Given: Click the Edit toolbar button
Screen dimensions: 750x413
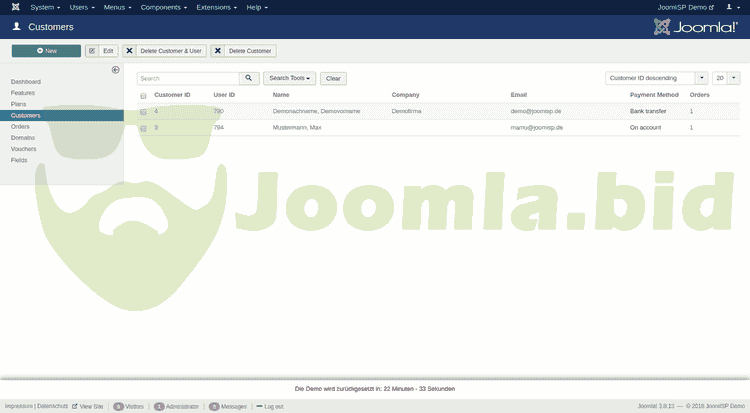Looking at the screenshot, I should pyautogui.click(x=102, y=50).
